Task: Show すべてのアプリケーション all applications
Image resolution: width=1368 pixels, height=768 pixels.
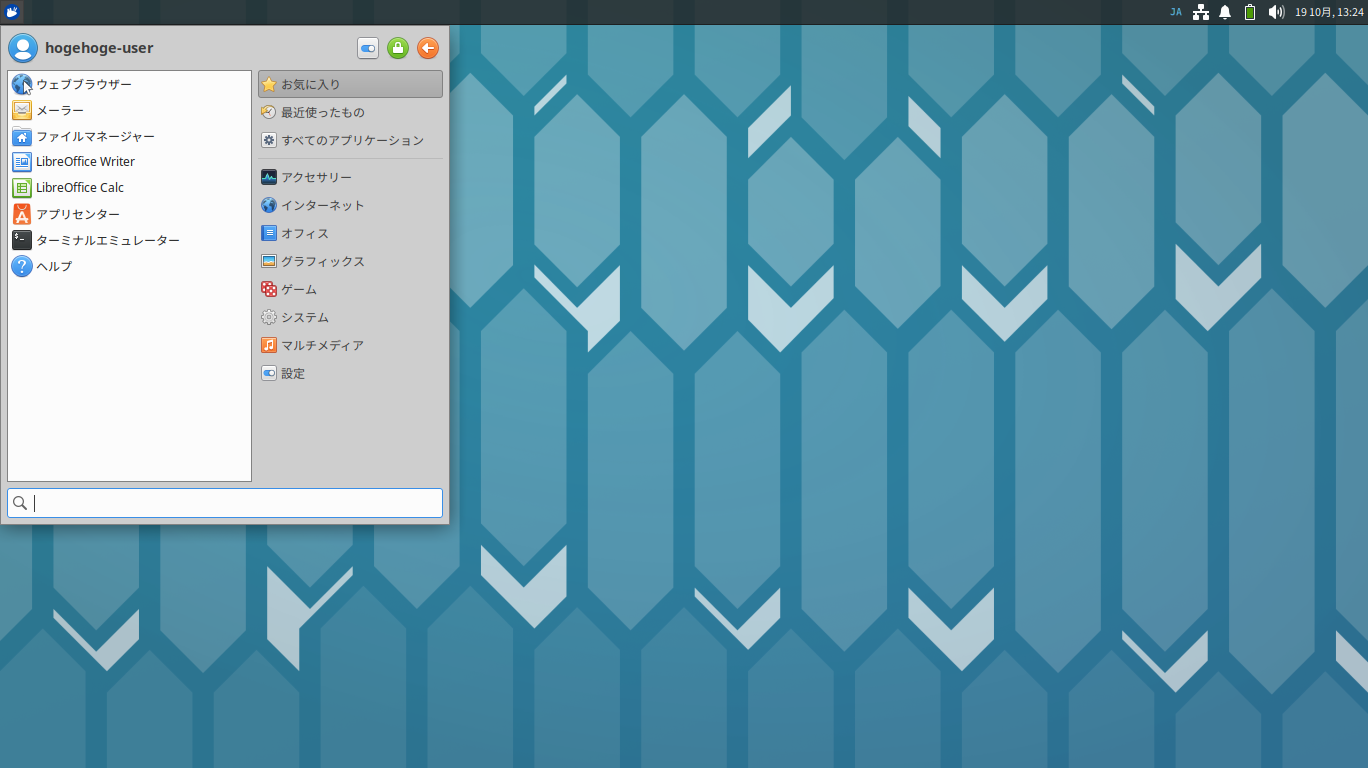Action: (x=350, y=140)
